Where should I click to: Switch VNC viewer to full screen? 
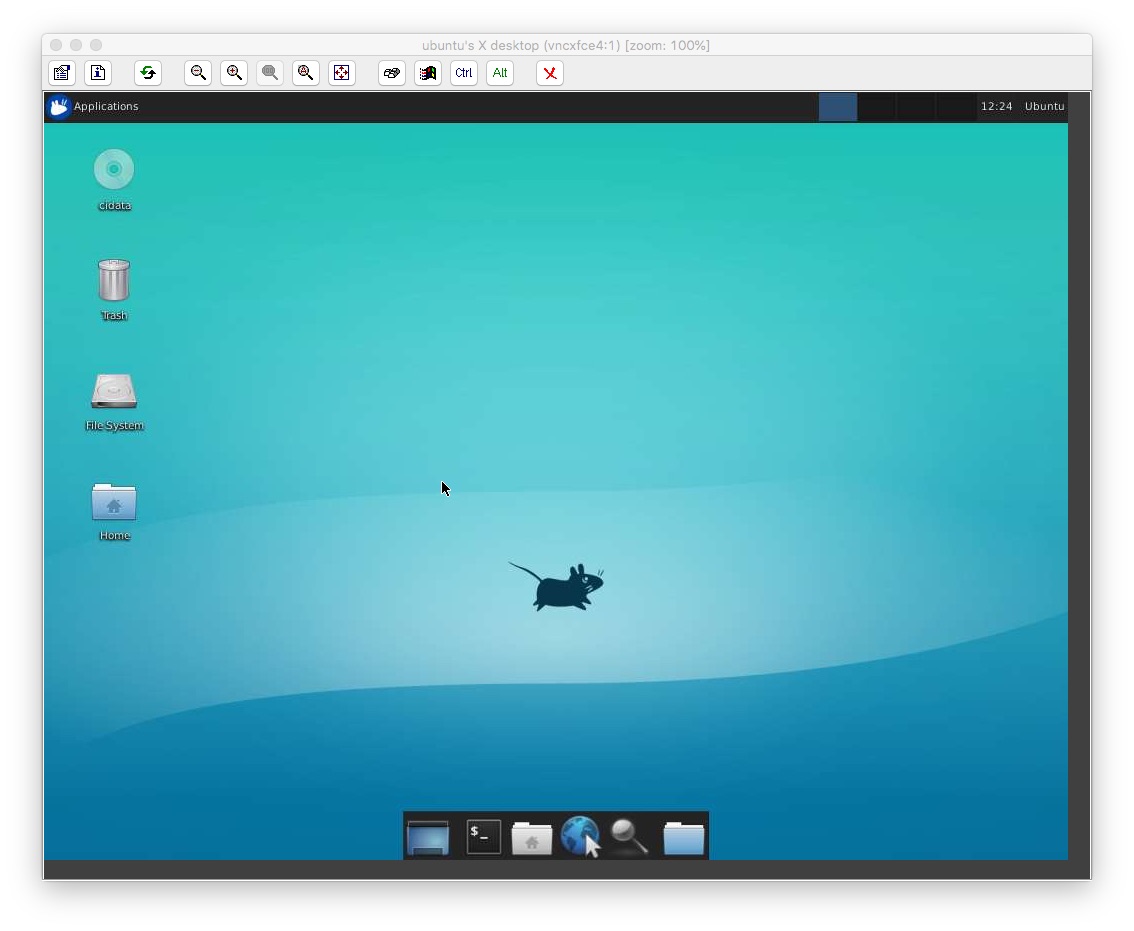point(342,73)
